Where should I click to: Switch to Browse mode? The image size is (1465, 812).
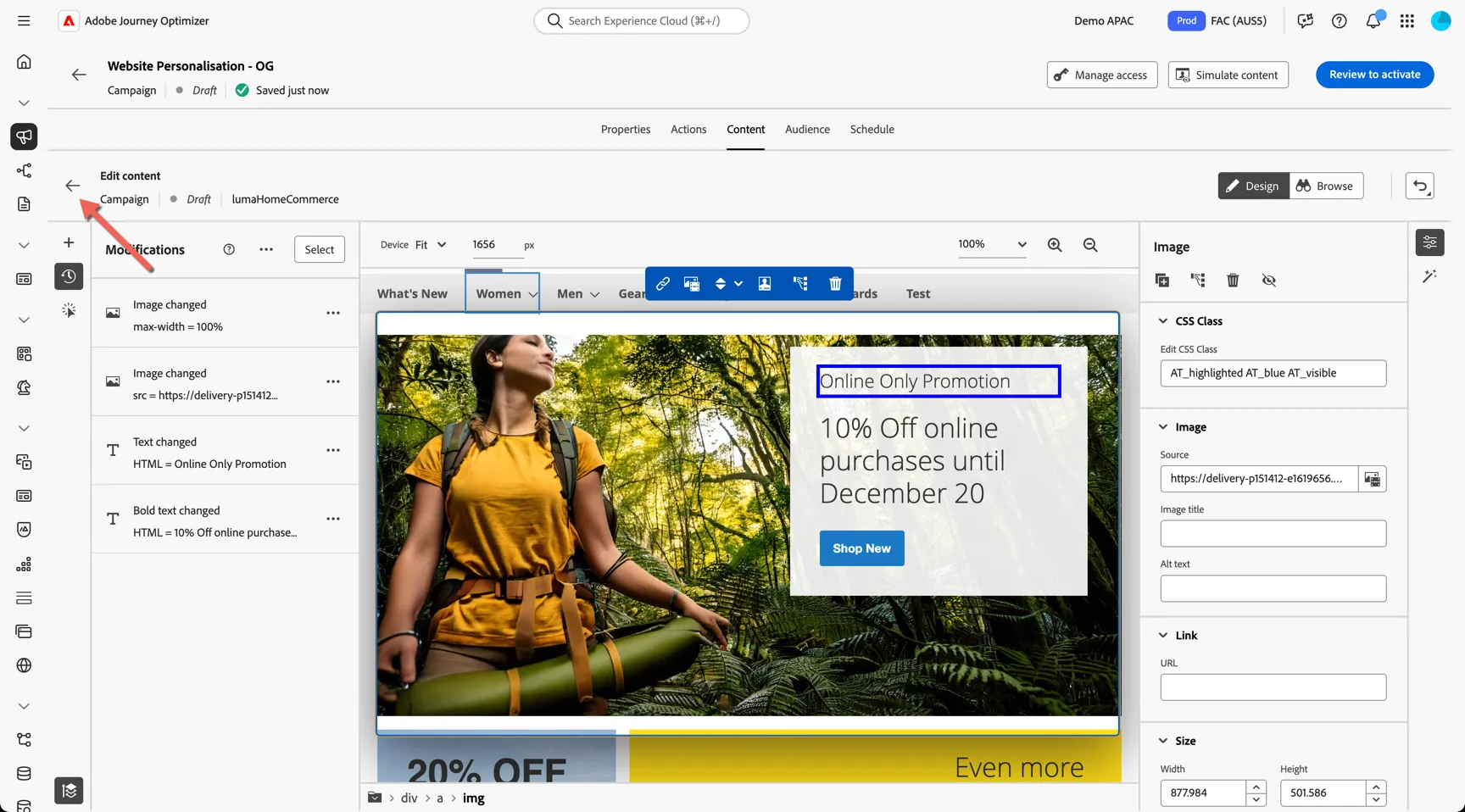click(x=1326, y=186)
